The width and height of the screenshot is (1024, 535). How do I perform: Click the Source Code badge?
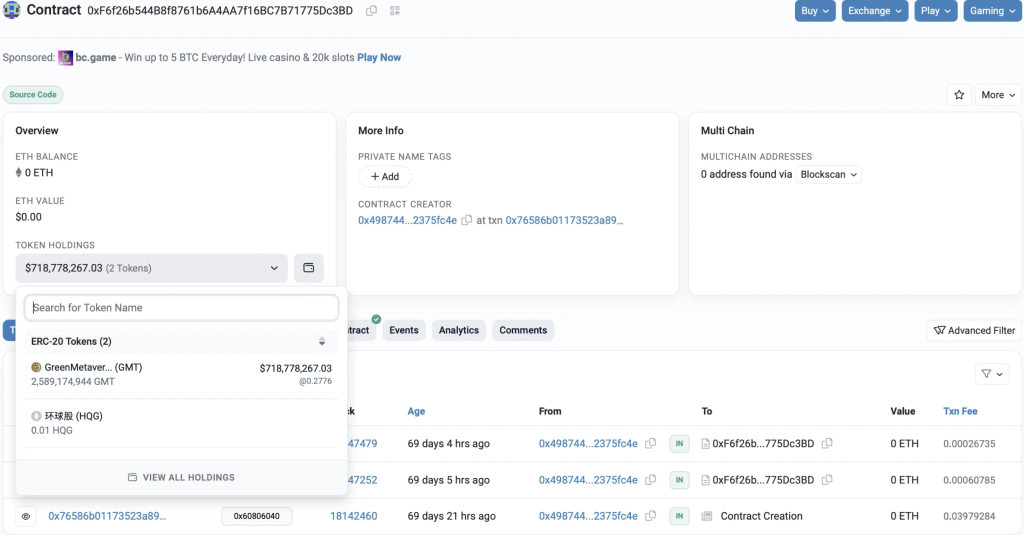click(x=33, y=95)
